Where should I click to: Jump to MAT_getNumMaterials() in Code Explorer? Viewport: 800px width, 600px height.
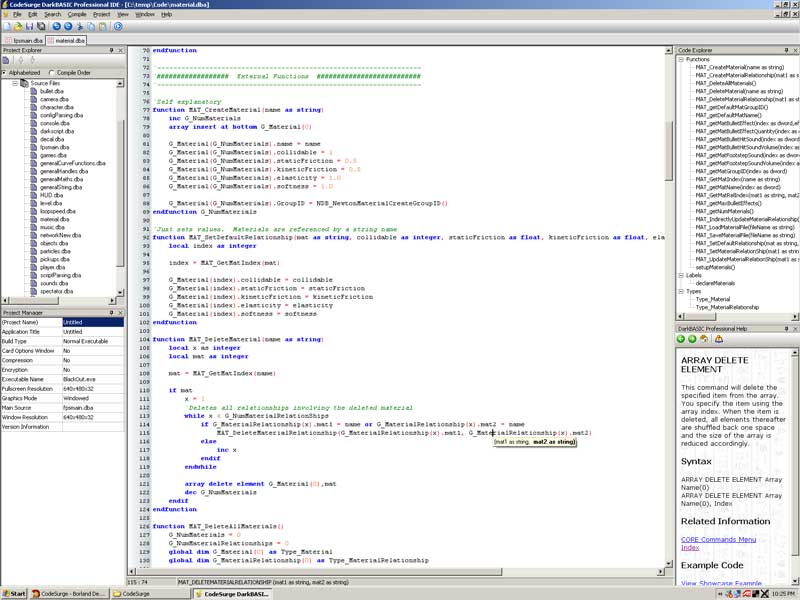pos(724,211)
